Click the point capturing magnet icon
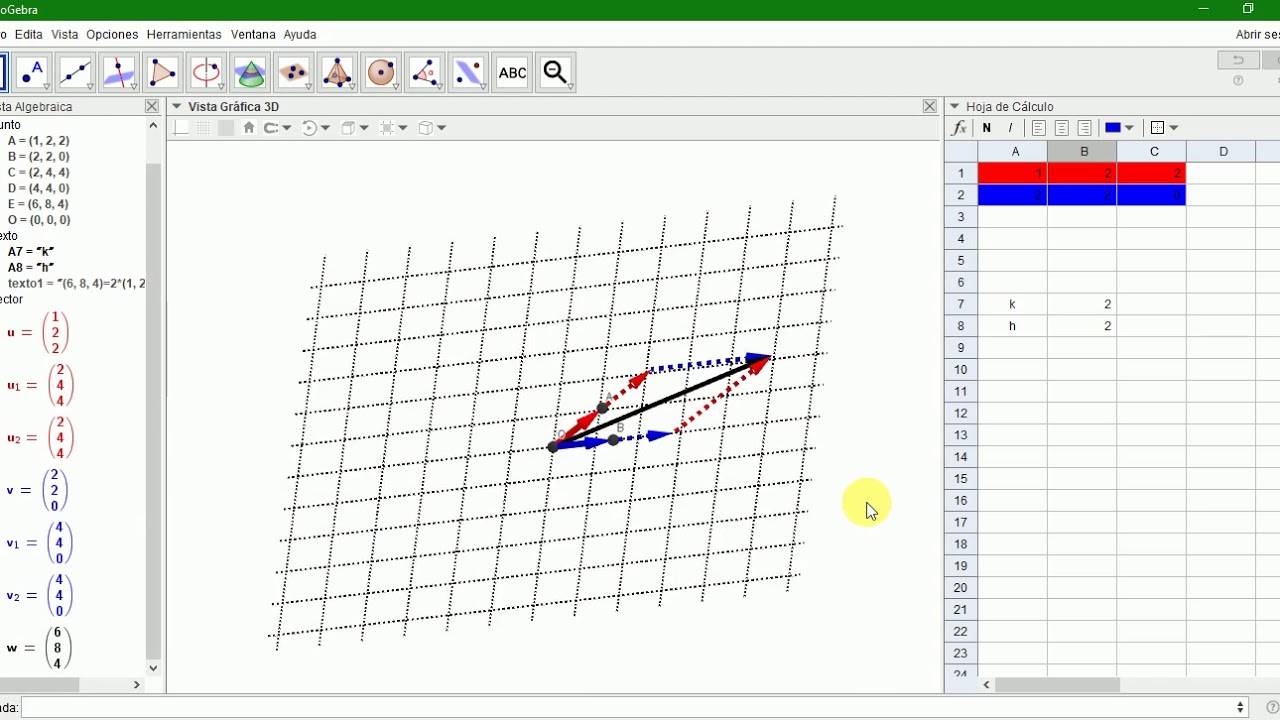The image size is (1280, 720). point(270,128)
